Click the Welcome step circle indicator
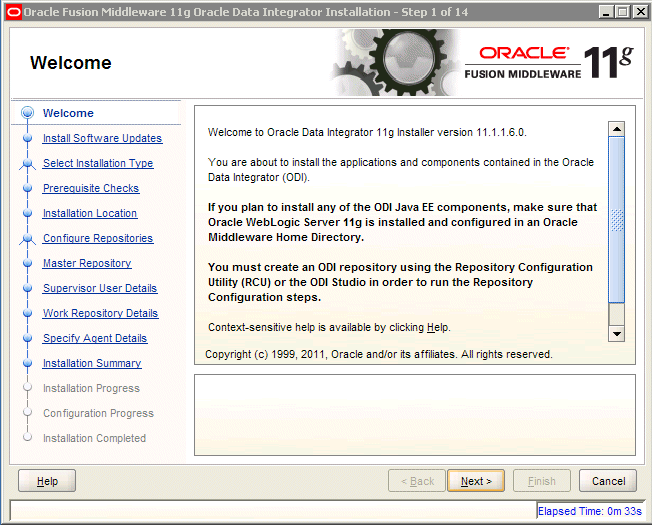The image size is (652, 525). [27, 113]
